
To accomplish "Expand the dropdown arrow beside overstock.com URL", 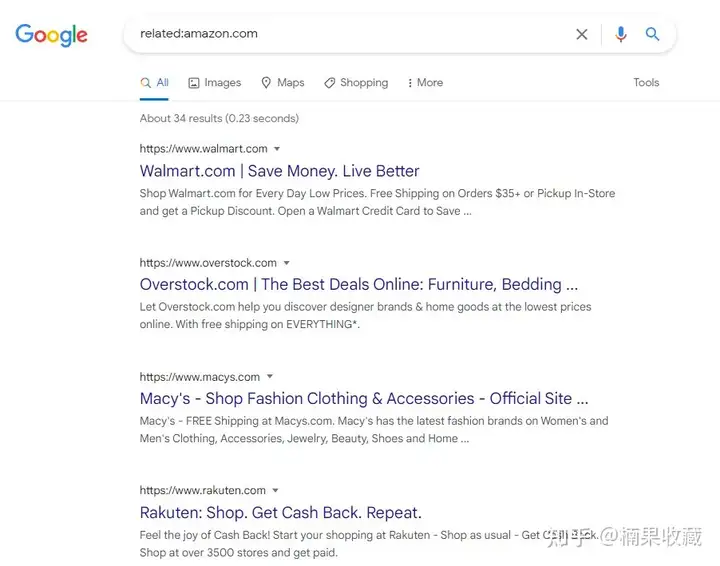I will click(x=287, y=263).
